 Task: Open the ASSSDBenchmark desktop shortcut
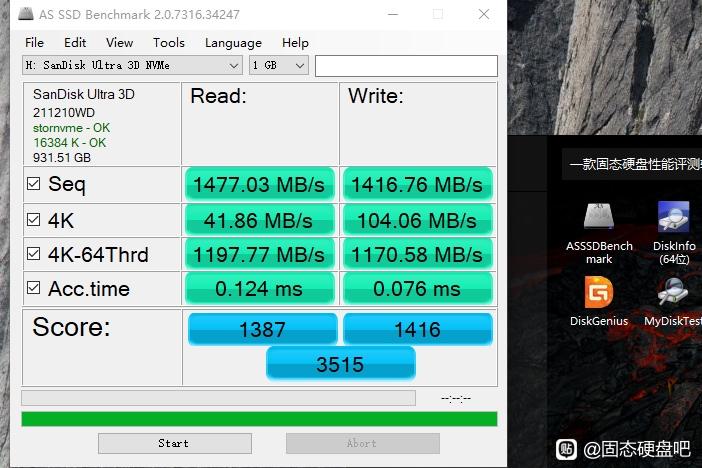(599, 233)
